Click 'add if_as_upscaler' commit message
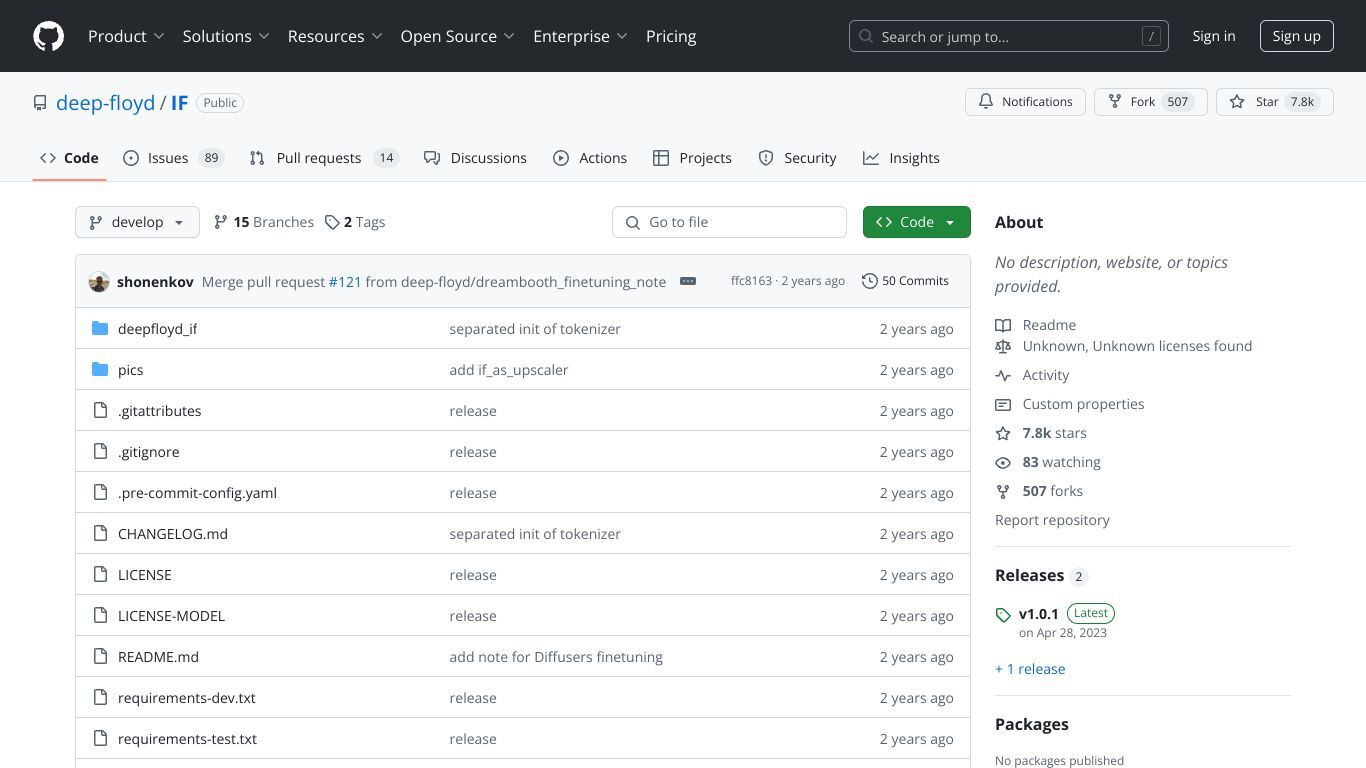 (x=509, y=369)
